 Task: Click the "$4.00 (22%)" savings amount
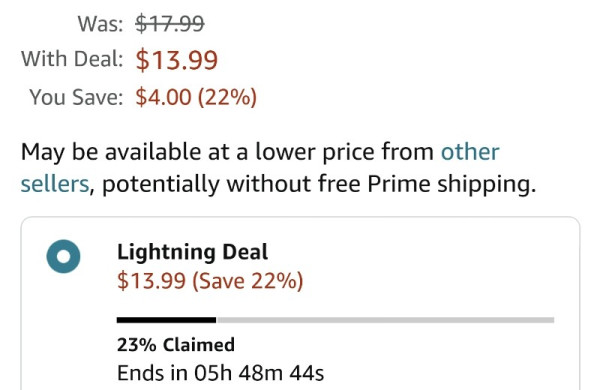(x=196, y=97)
